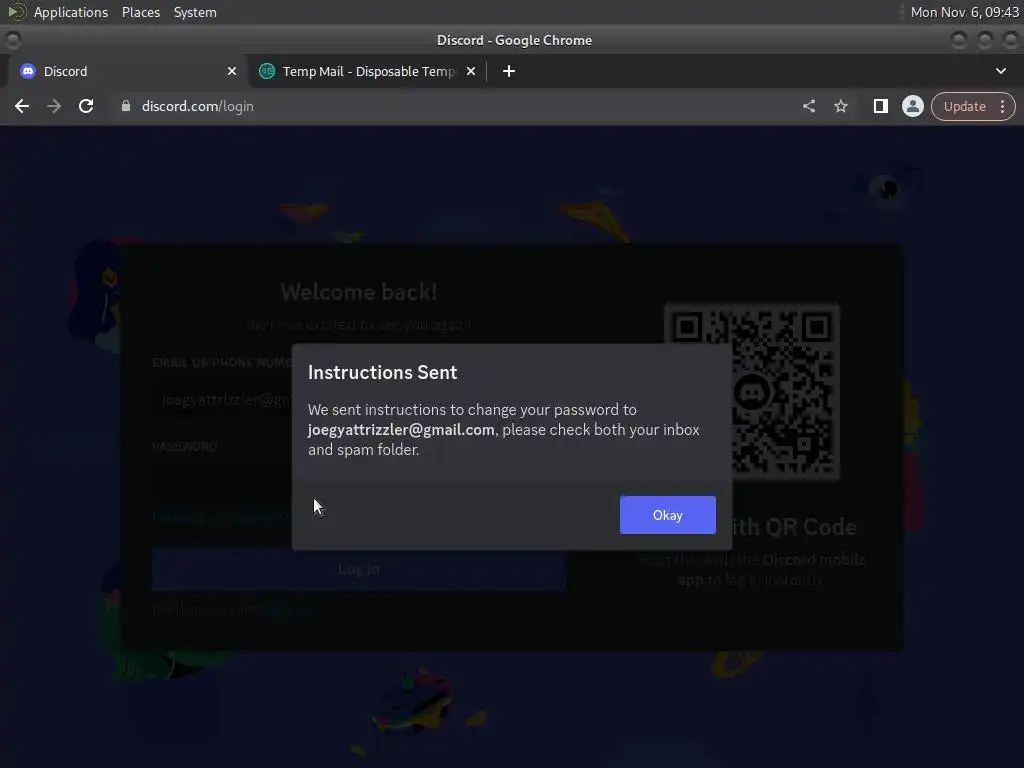Click the Discord favicon on the tab
Screen dimensions: 1024x768
pos(27,71)
